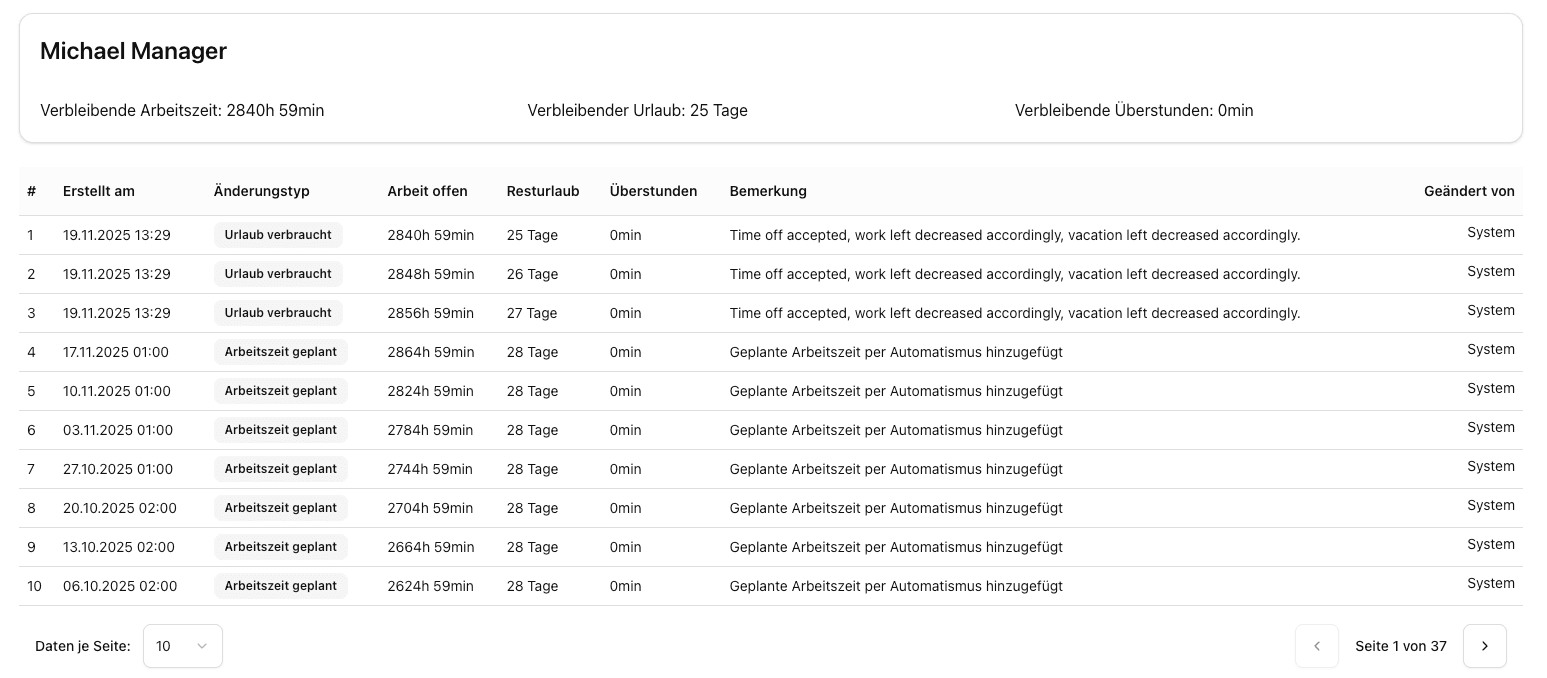Viewport: 1547px width, 678px height.
Task: Click the Überstunden column header
Action: 653,191
